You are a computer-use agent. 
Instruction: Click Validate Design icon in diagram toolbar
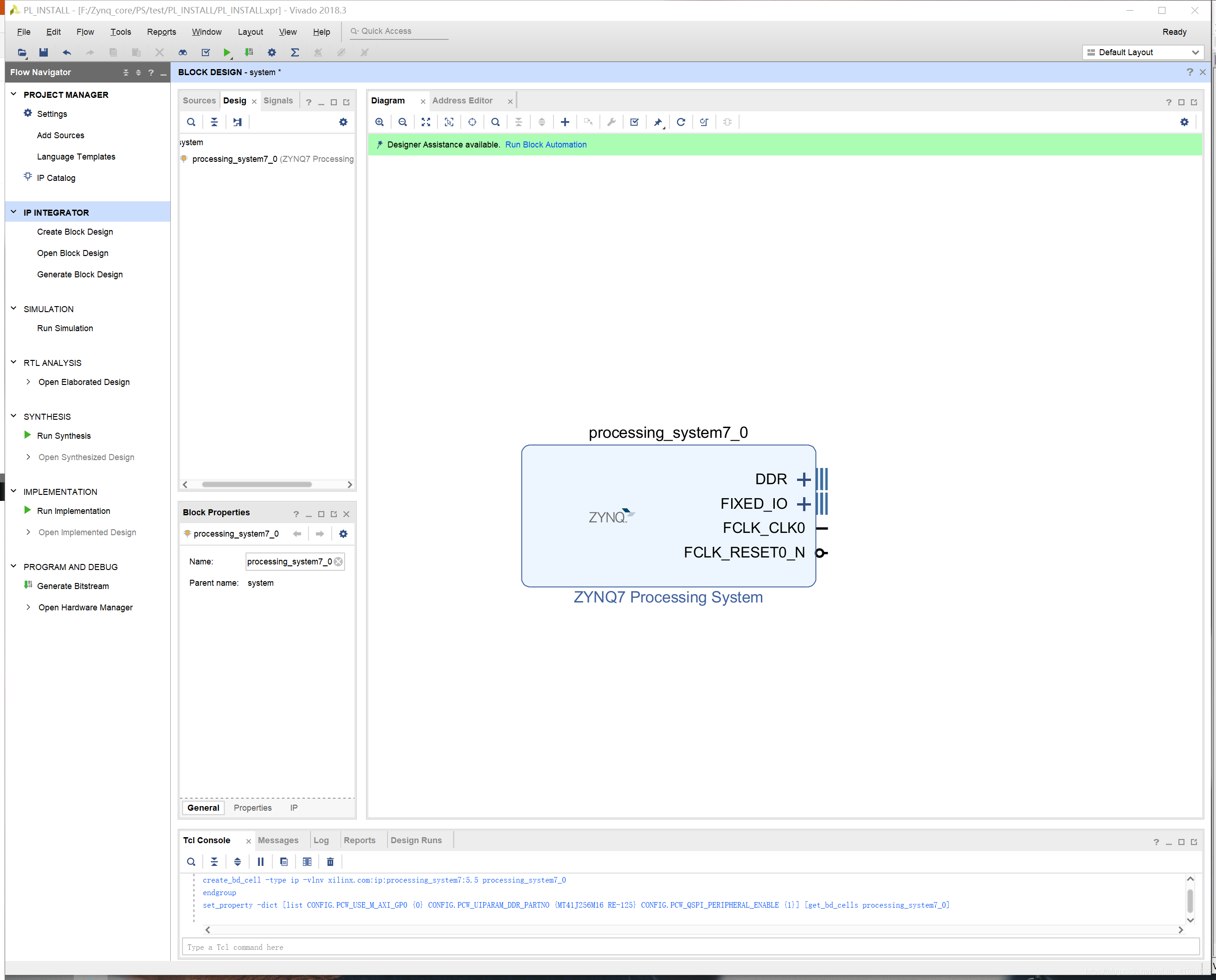point(634,122)
